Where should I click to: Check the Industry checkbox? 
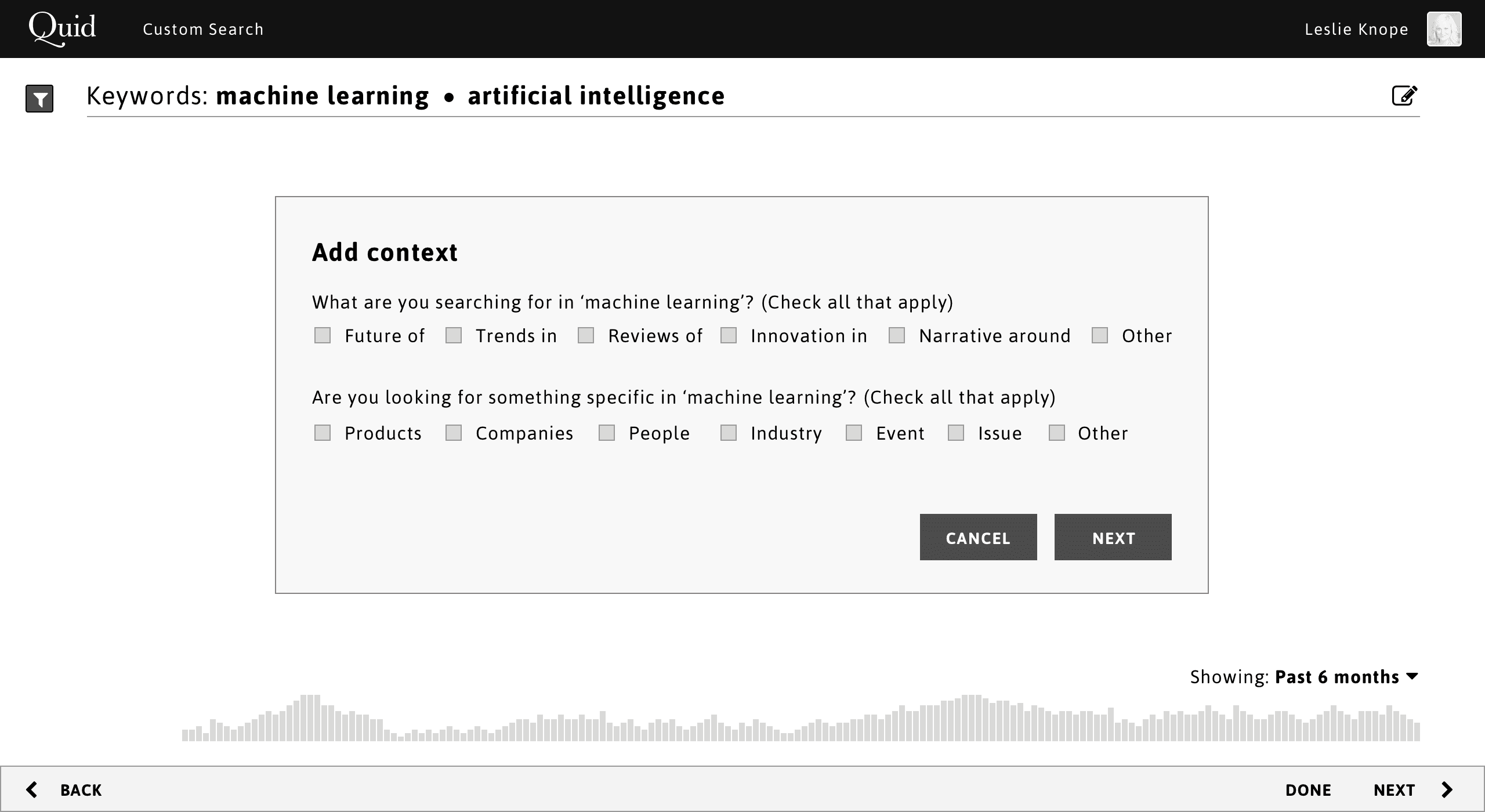click(729, 433)
